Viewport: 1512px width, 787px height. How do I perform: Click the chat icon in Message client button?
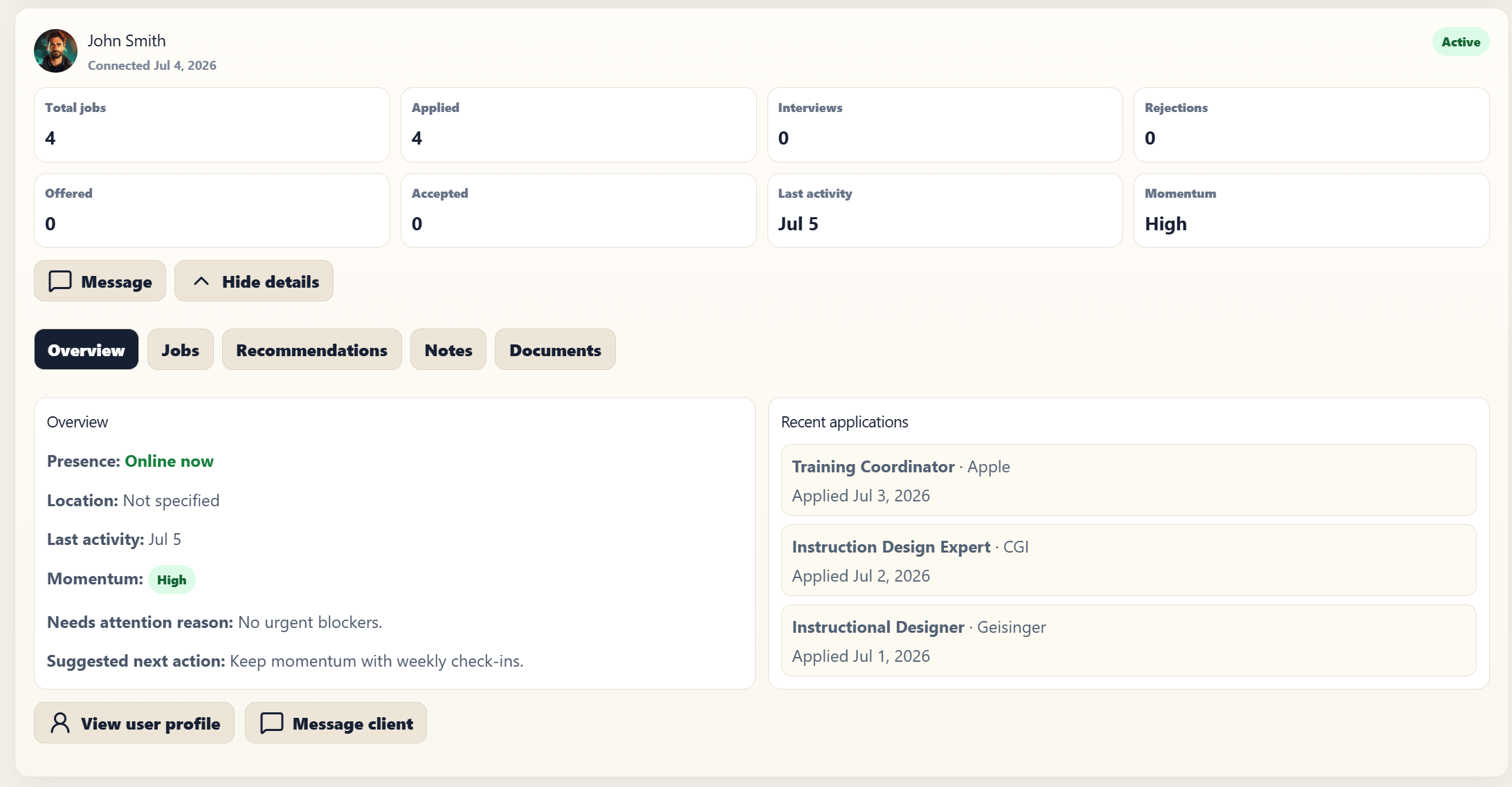(x=272, y=723)
